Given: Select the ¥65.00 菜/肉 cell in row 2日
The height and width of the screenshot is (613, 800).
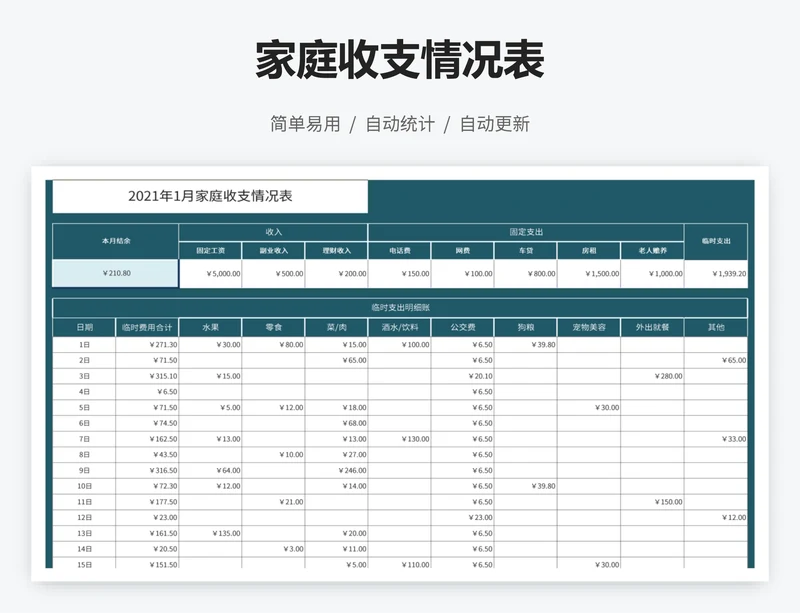Looking at the screenshot, I should (337, 360).
